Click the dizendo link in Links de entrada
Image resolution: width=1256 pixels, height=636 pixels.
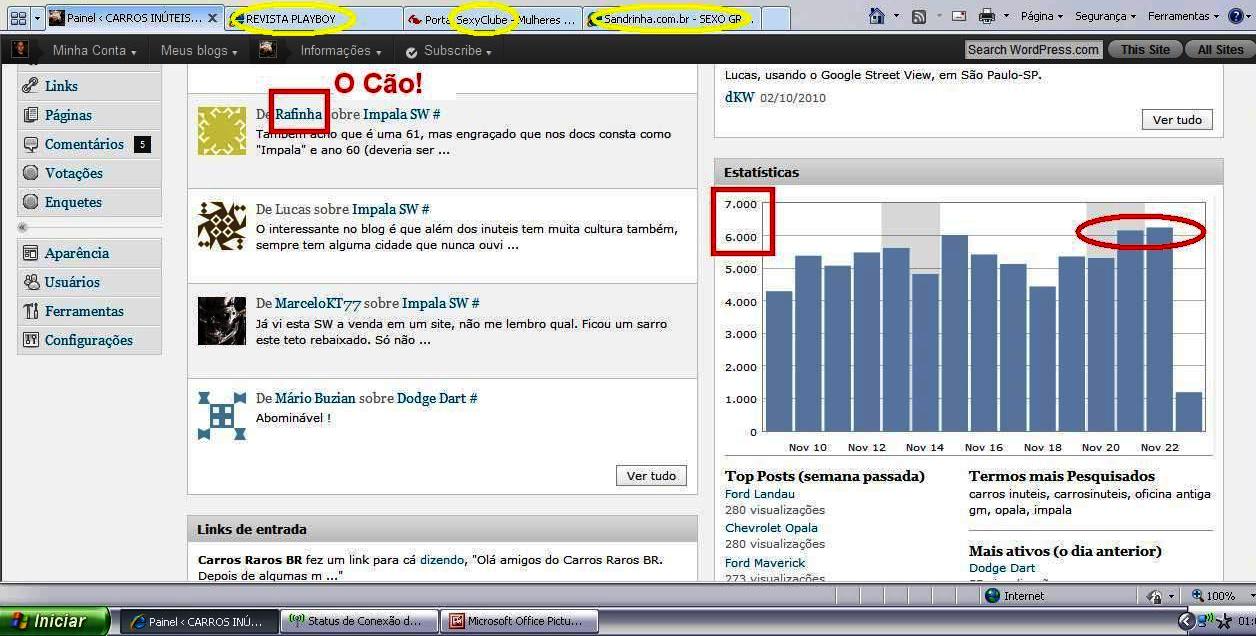click(x=442, y=560)
